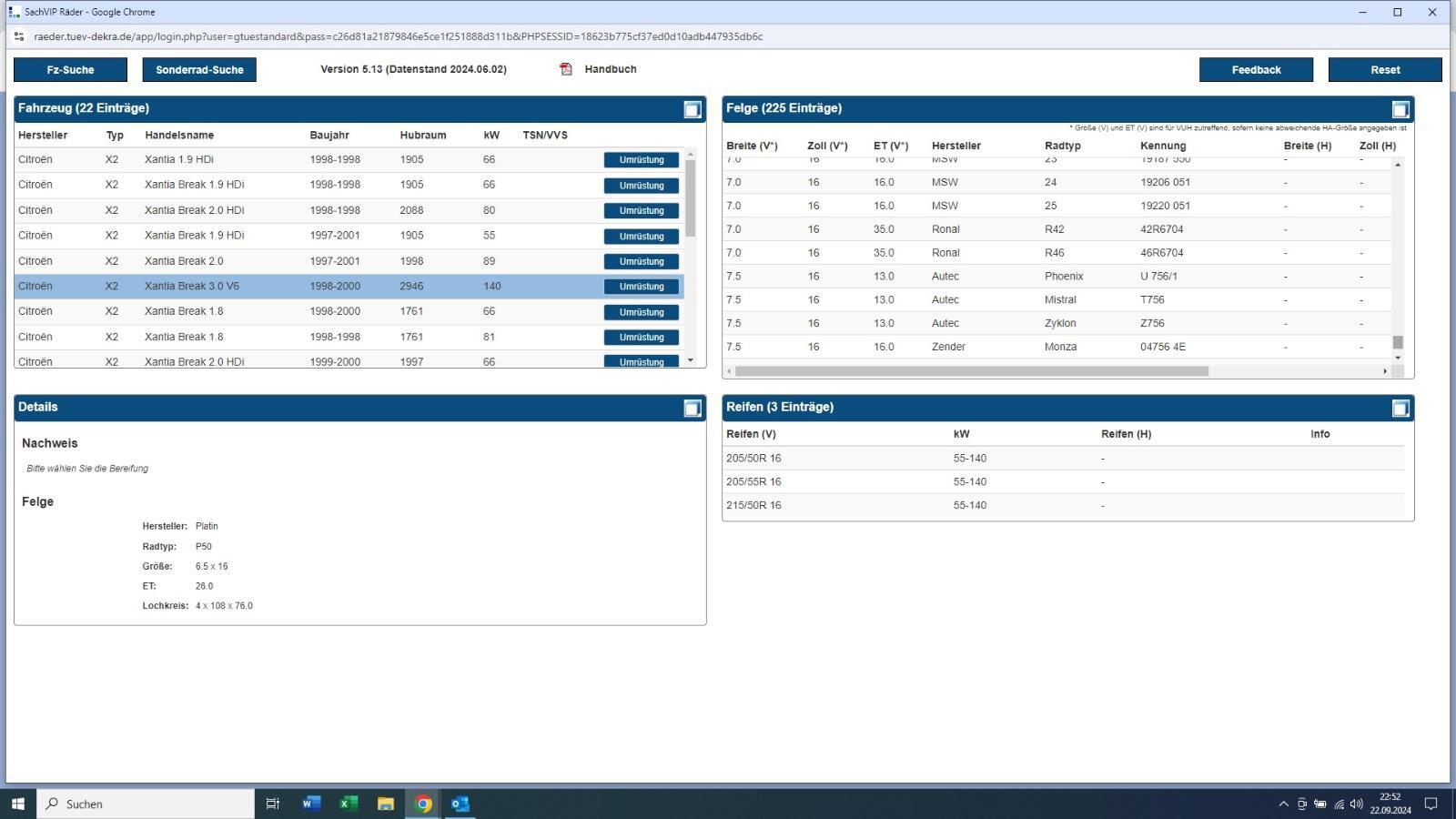Viewport: 1456px width, 819px height.
Task: Open Task View on the taskbar
Action: [x=272, y=804]
